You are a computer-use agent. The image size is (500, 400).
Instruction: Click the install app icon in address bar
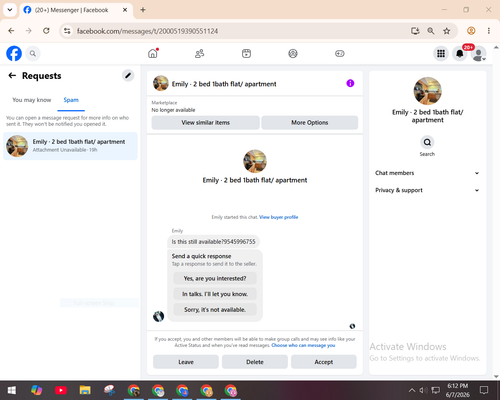point(415,31)
